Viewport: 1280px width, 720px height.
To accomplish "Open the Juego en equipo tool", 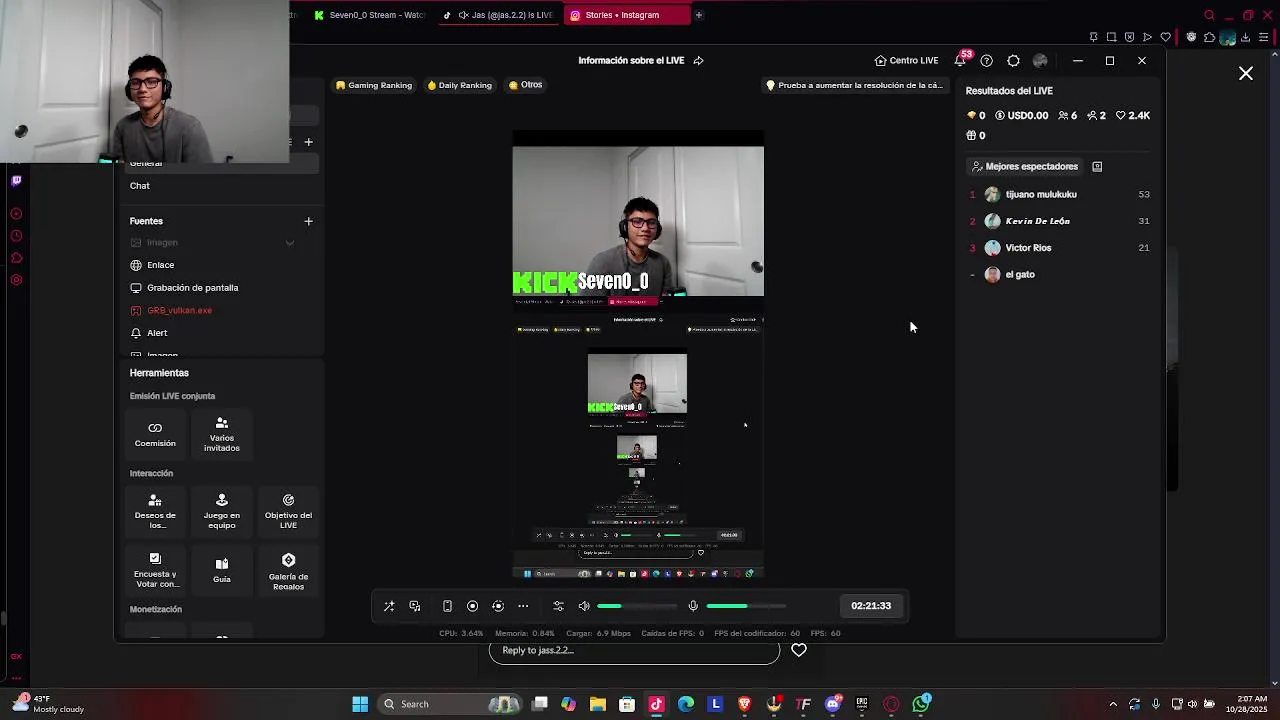I will (222, 511).
